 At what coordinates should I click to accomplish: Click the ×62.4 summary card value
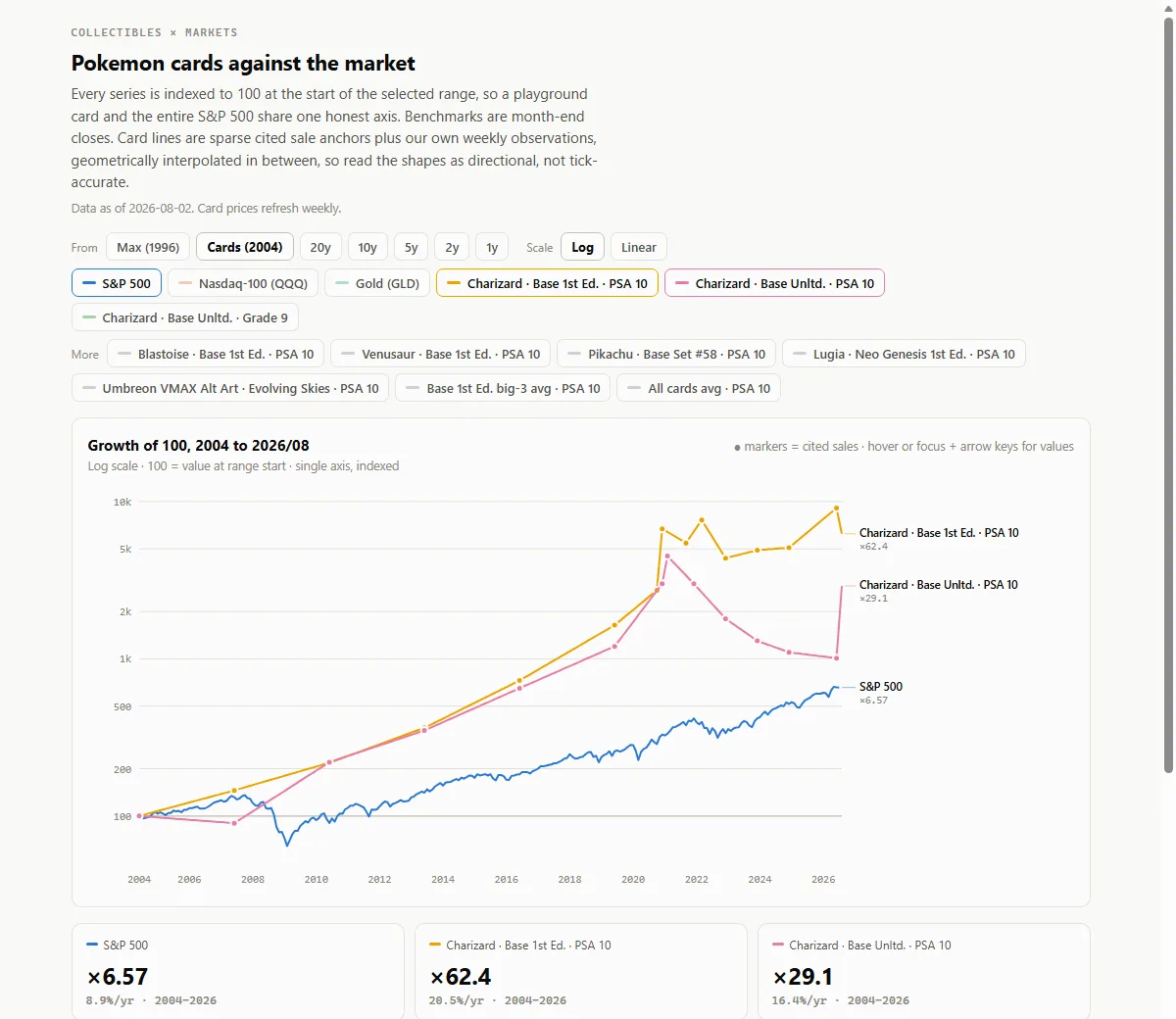pos(461,977)
